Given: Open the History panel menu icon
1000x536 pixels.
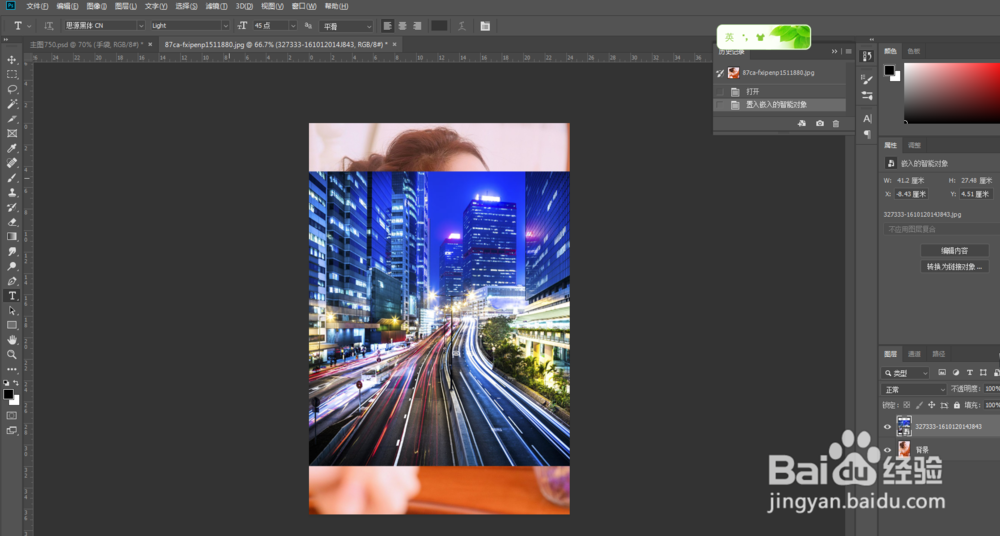Looking at the screenshot, I should pos(848,51).
